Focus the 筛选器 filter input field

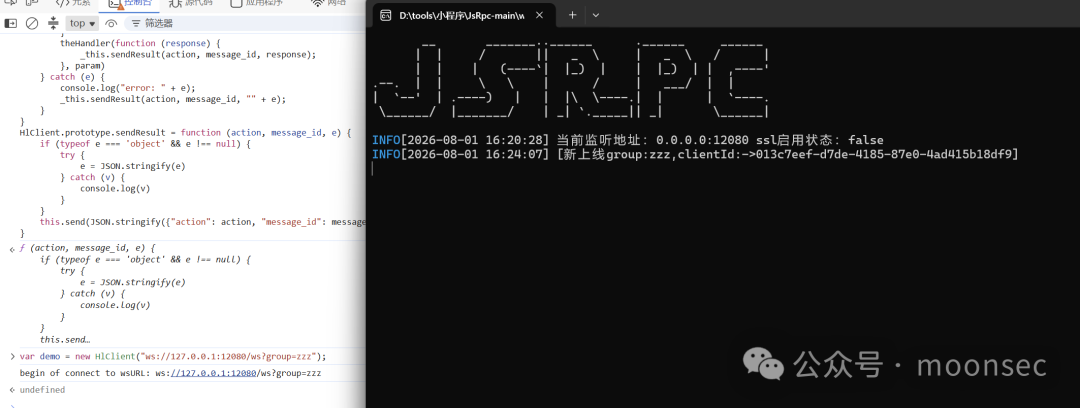click(245, 23)
